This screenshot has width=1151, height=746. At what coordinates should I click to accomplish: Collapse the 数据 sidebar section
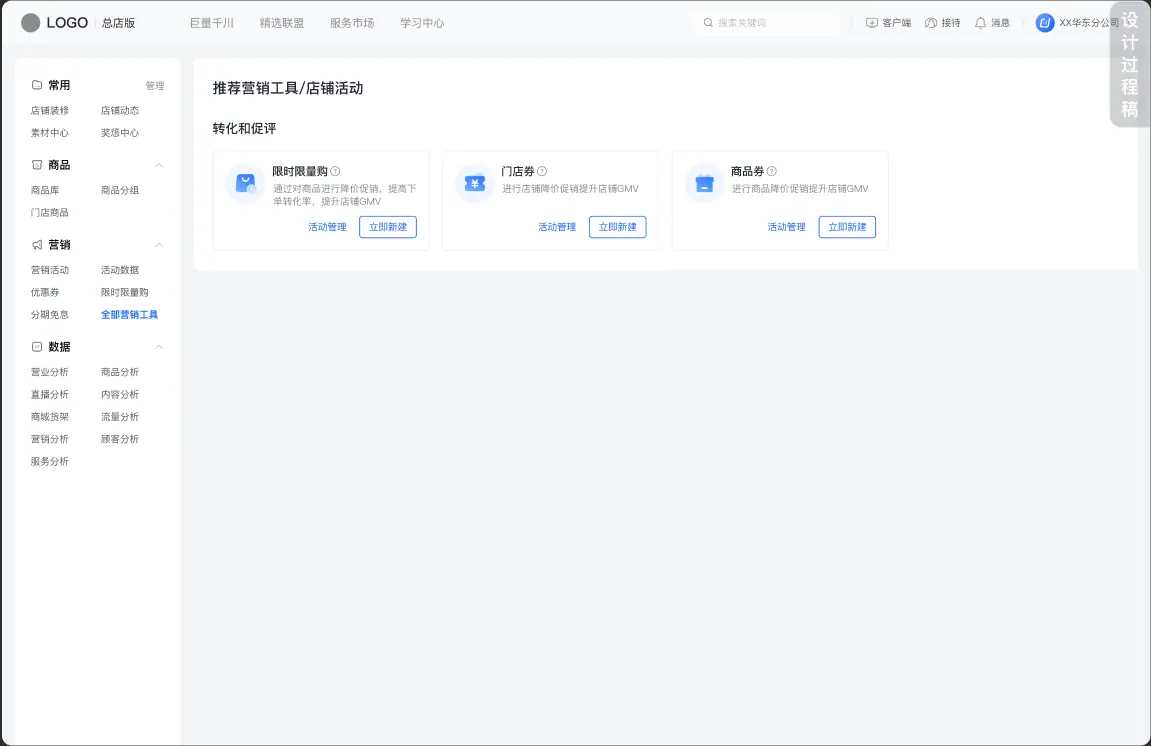pos(159,347)
